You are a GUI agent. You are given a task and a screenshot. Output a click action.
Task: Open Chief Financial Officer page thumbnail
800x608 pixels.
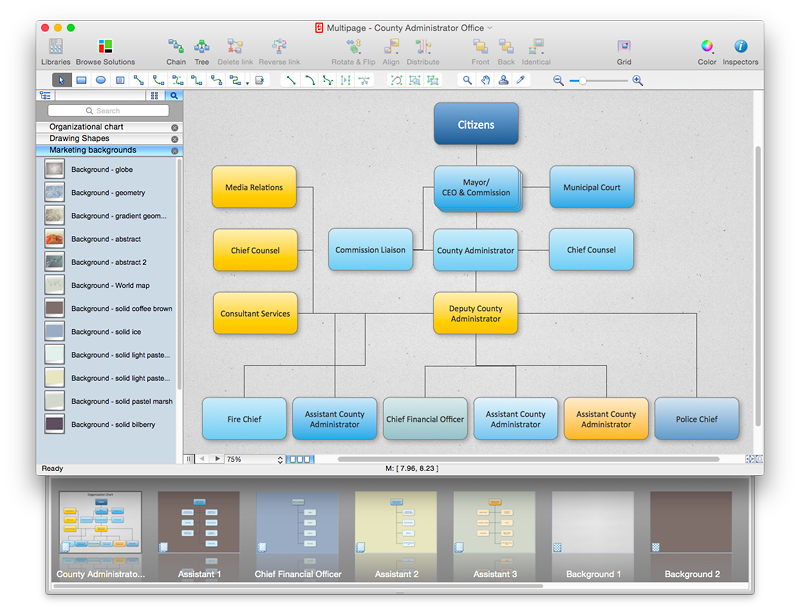click(297, 522)
